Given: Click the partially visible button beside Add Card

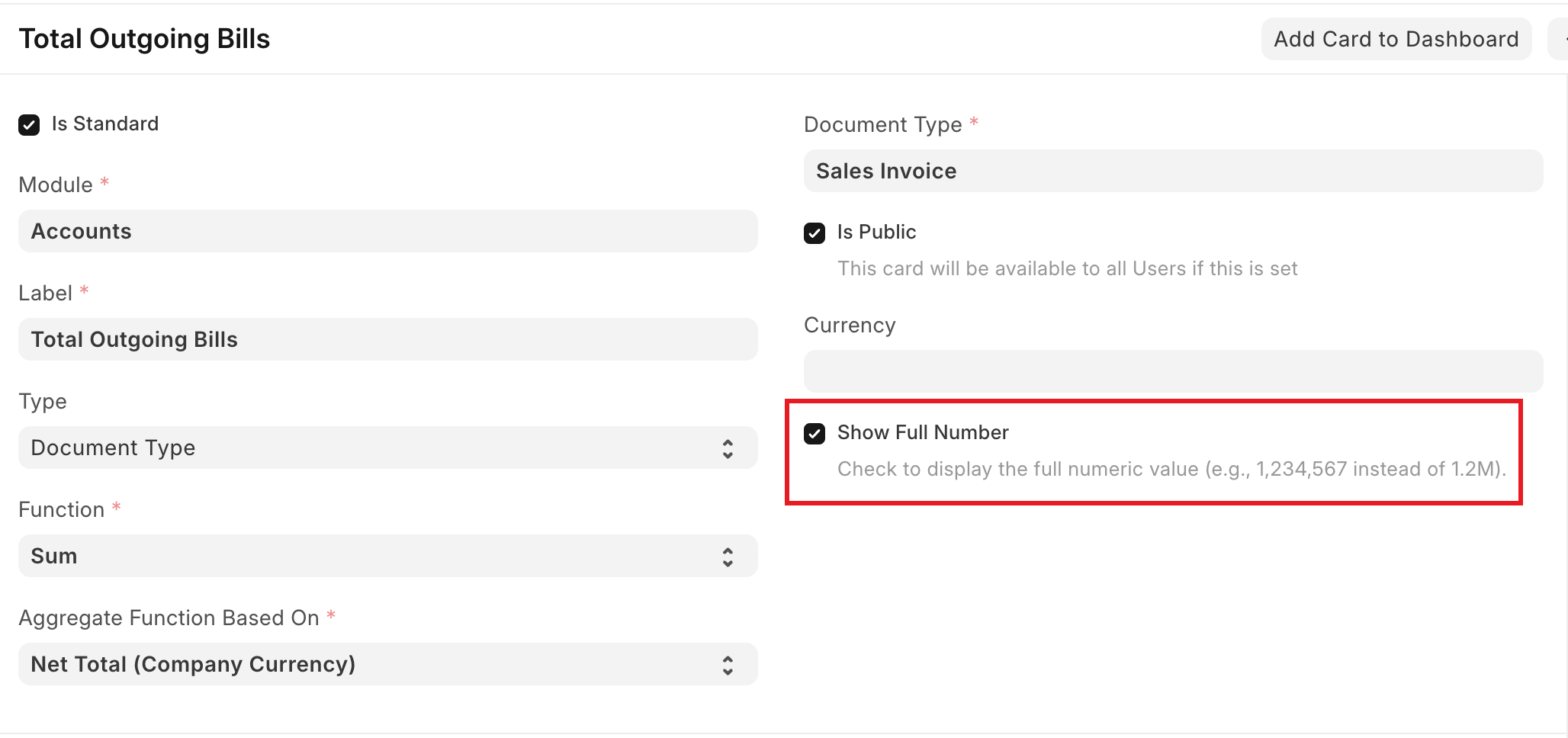Looking at the screenshot, I should coord(1559,39).
